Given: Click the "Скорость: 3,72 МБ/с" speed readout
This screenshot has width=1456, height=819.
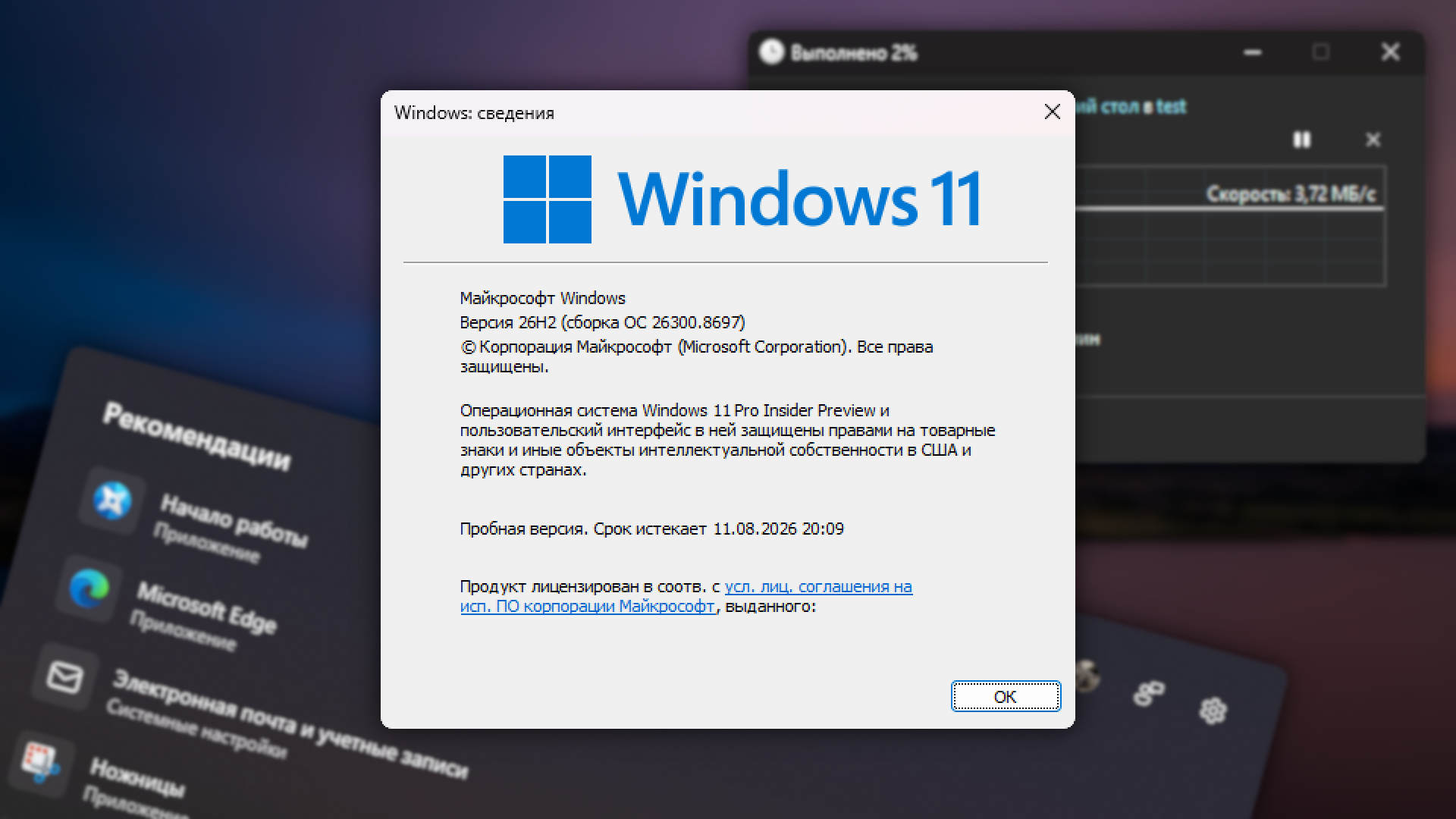Looking at the screenshot, I should click(x=1291, y=194).
